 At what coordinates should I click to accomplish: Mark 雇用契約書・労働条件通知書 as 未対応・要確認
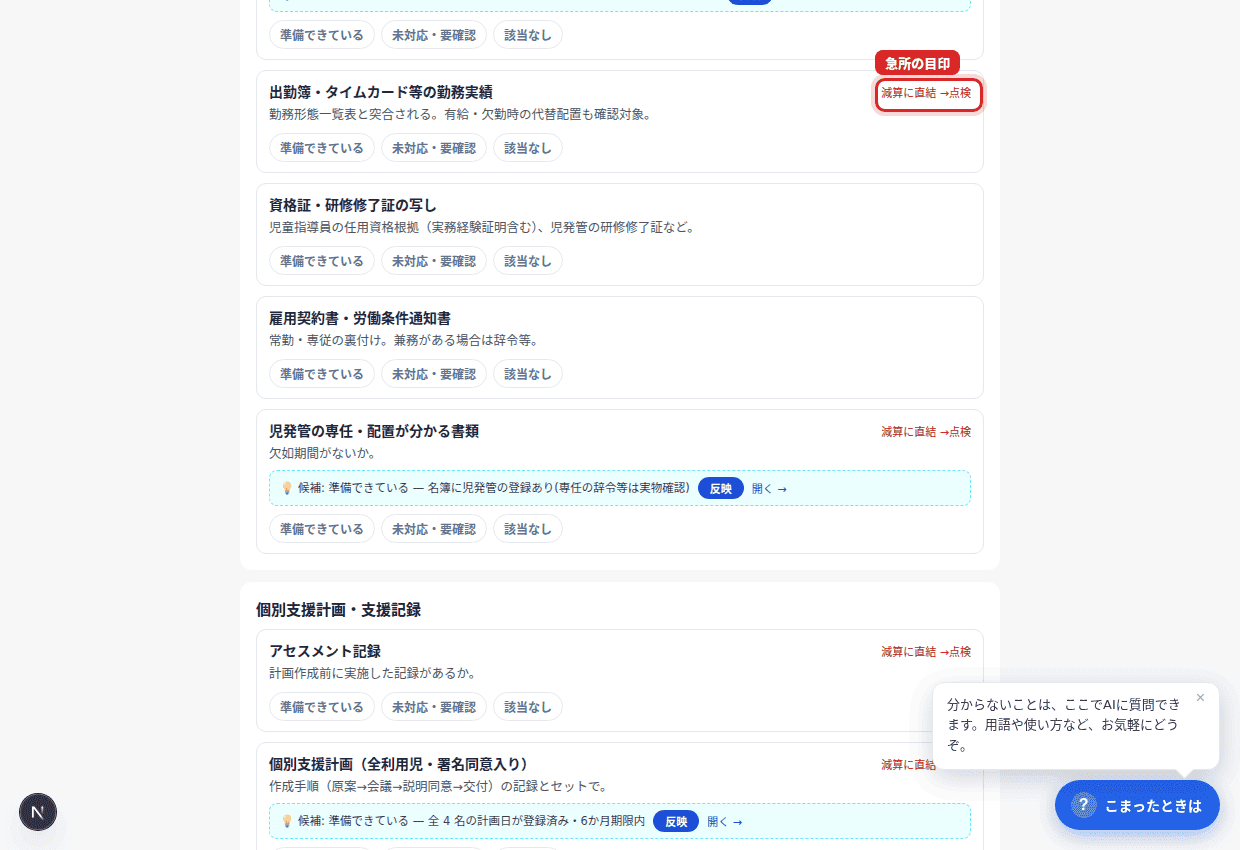click(x=434, y=374)
